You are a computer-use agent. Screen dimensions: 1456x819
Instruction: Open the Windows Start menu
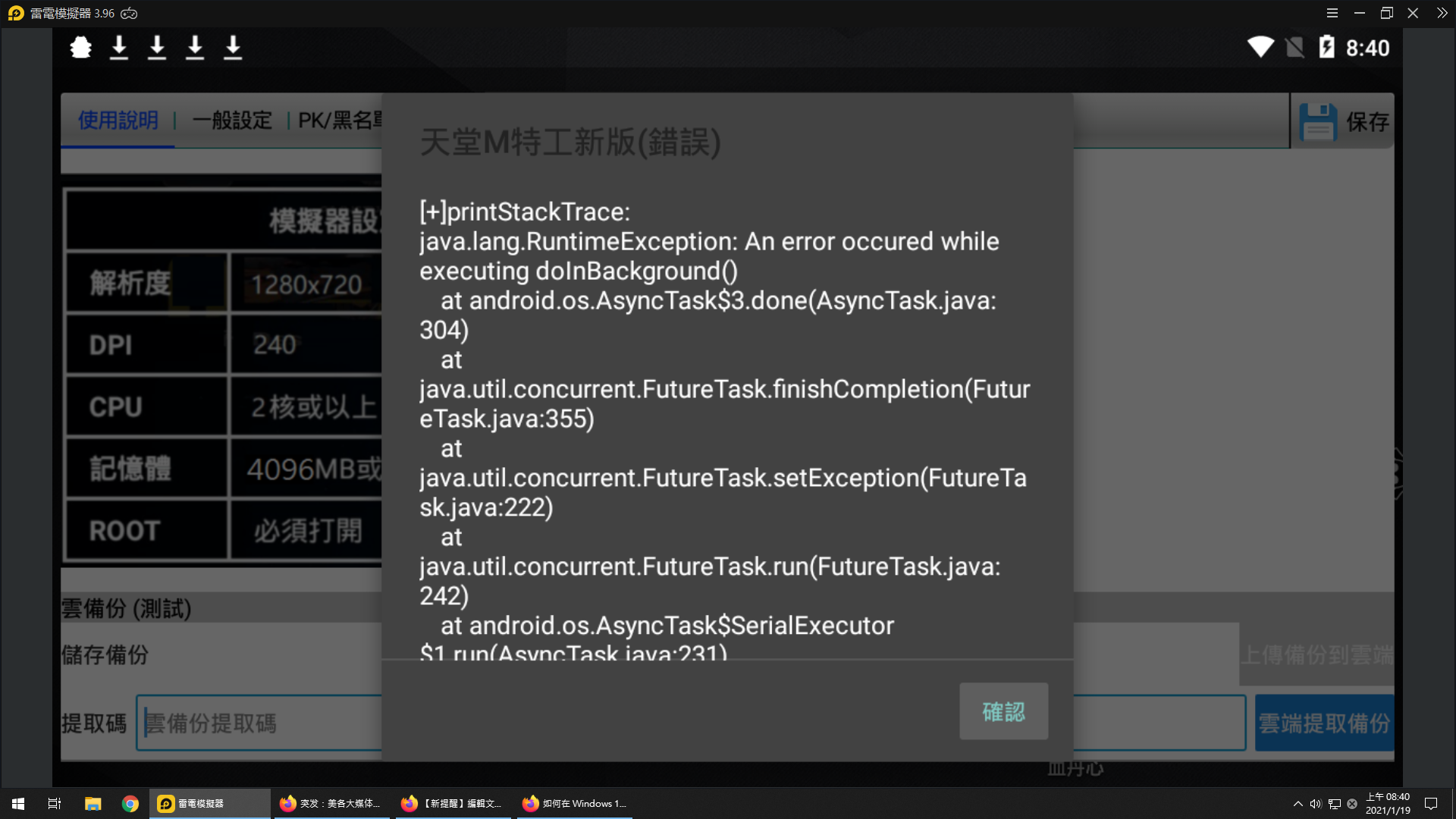(x=18, y=803)
